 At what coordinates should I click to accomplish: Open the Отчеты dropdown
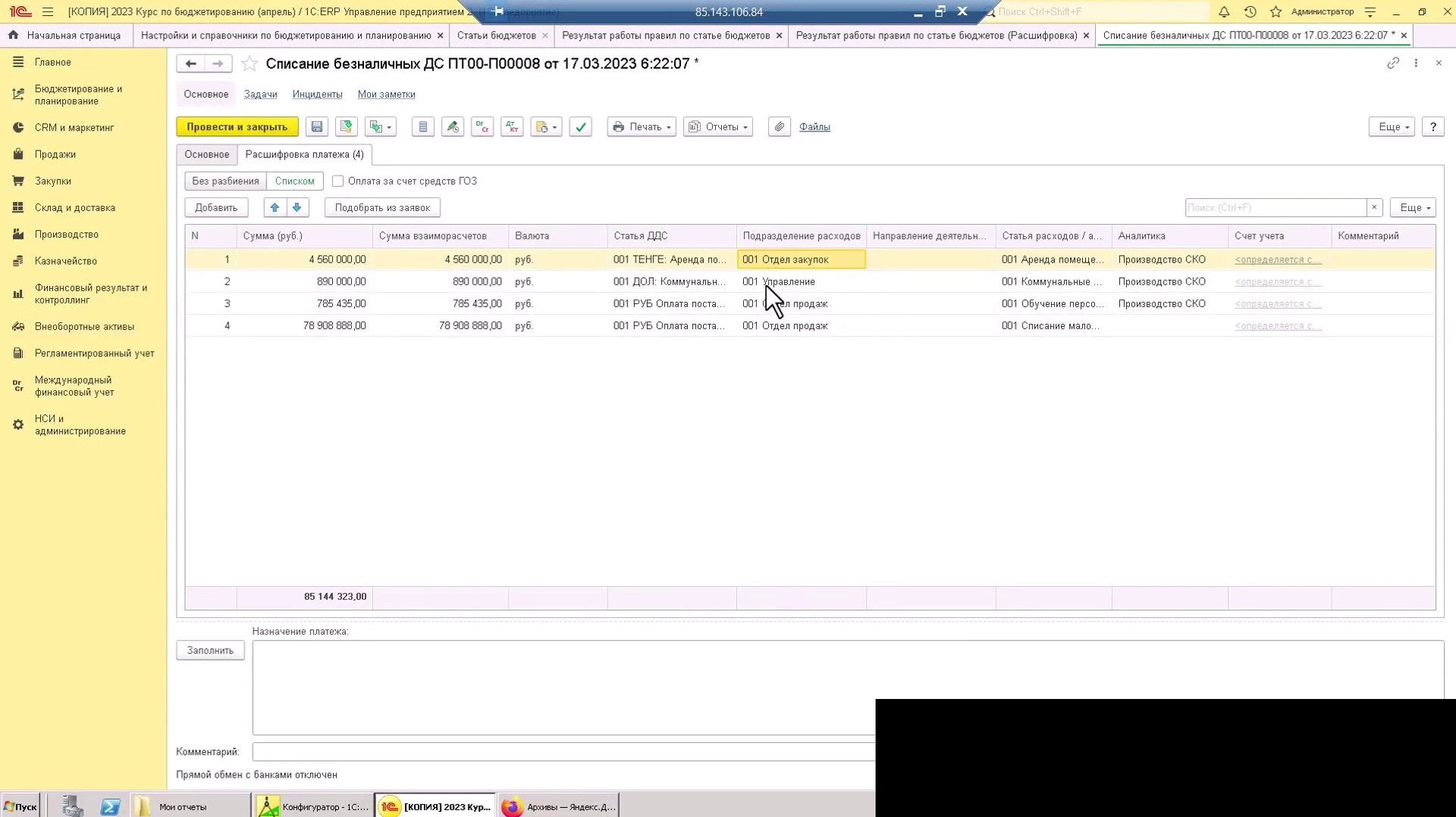coord(718,127)
